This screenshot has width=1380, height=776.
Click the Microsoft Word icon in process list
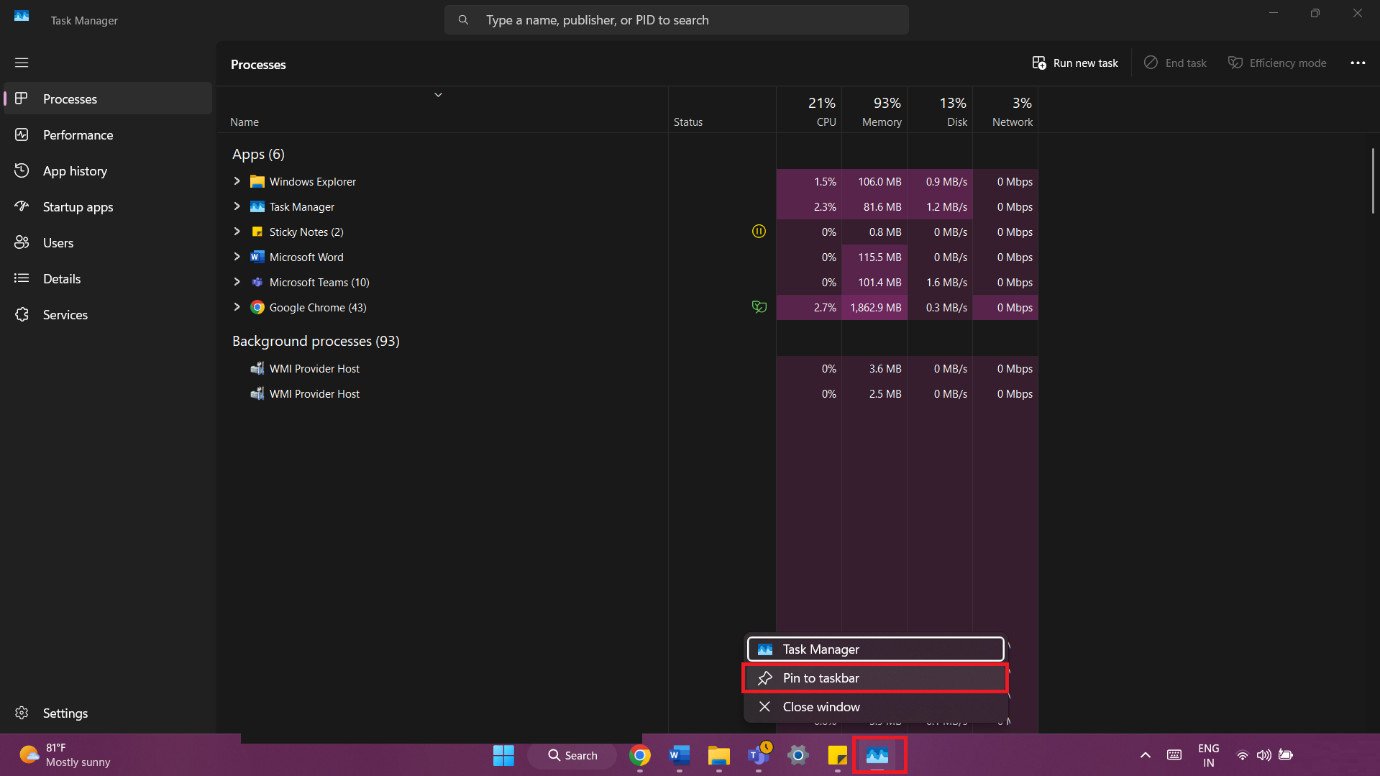[257, 257]
